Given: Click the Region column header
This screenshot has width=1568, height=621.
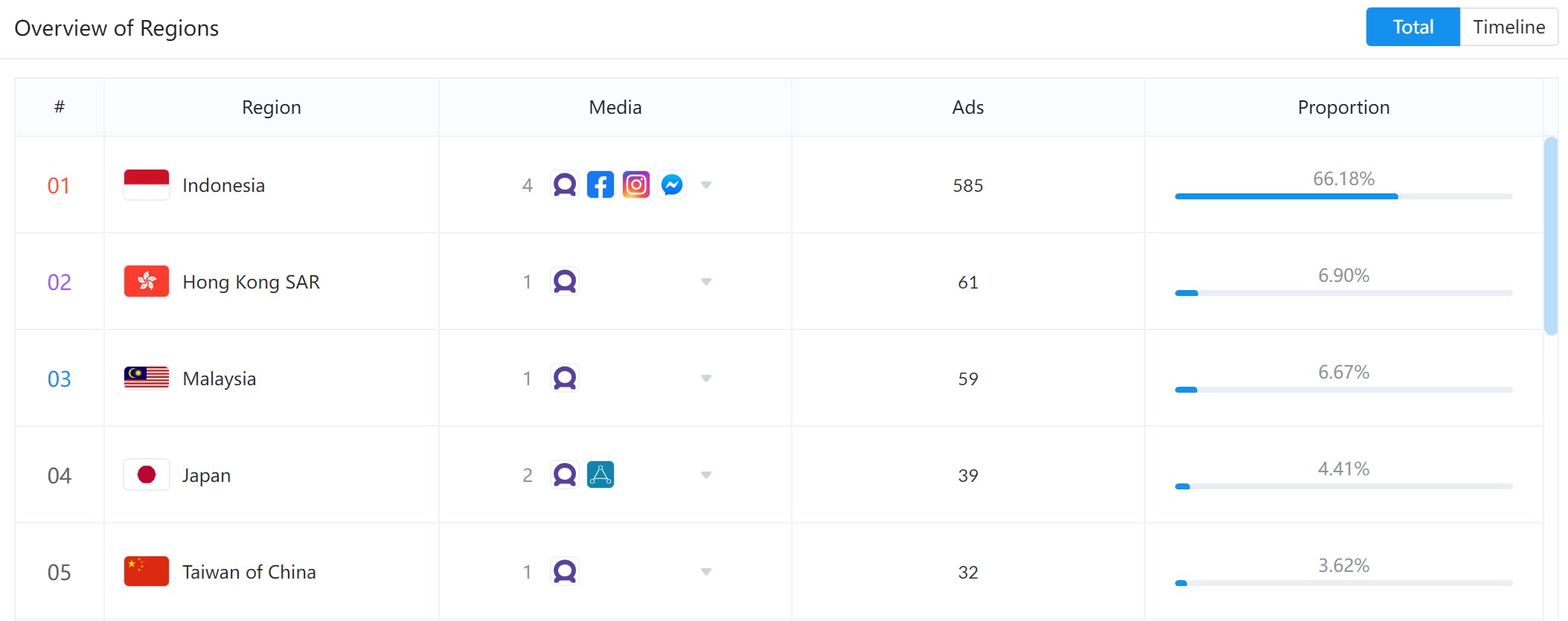Looking at the screenshot, I should pos(272,107).
